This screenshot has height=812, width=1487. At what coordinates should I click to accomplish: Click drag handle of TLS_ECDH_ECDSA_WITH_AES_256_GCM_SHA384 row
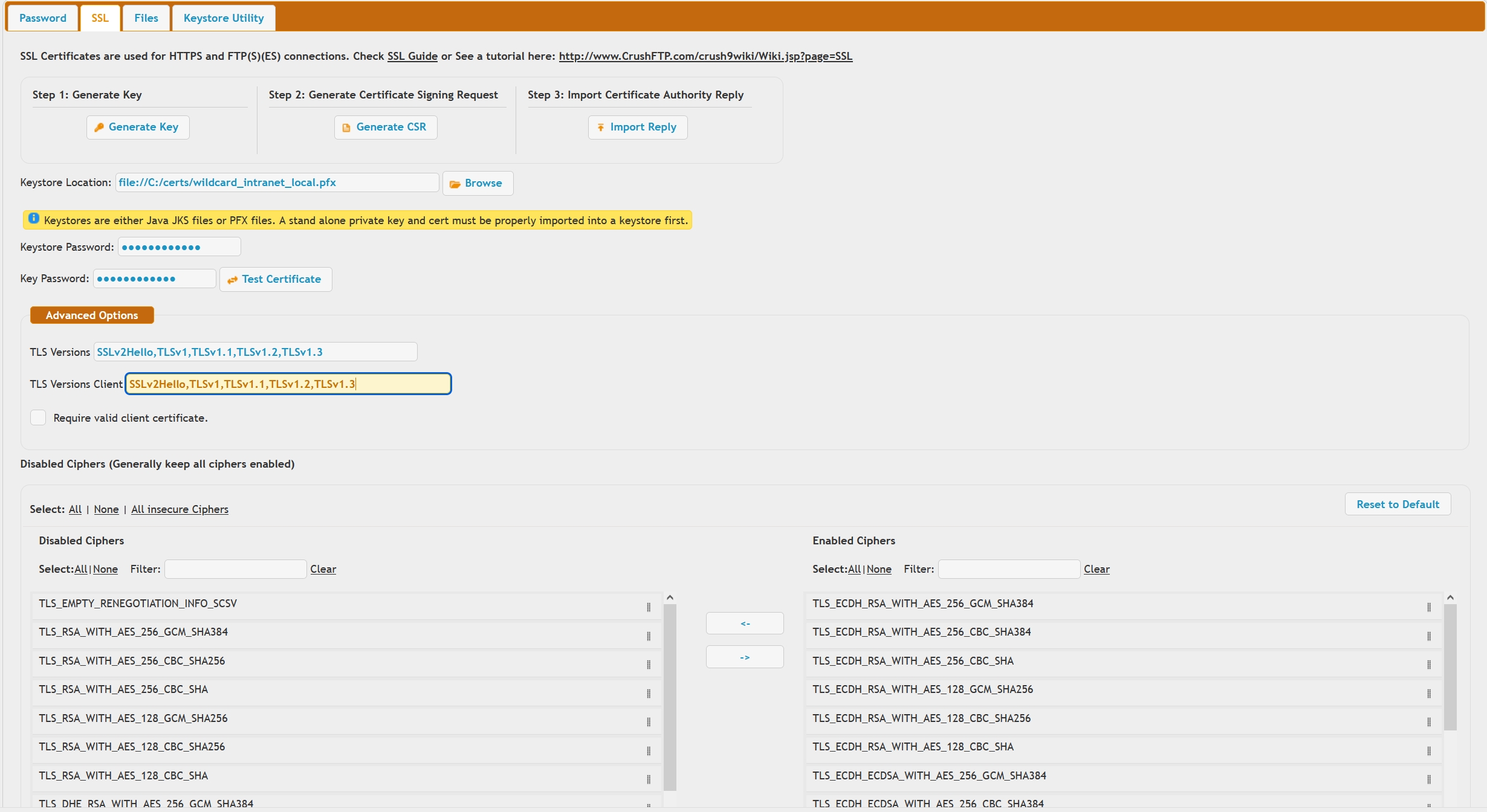tap(1429, 779)
